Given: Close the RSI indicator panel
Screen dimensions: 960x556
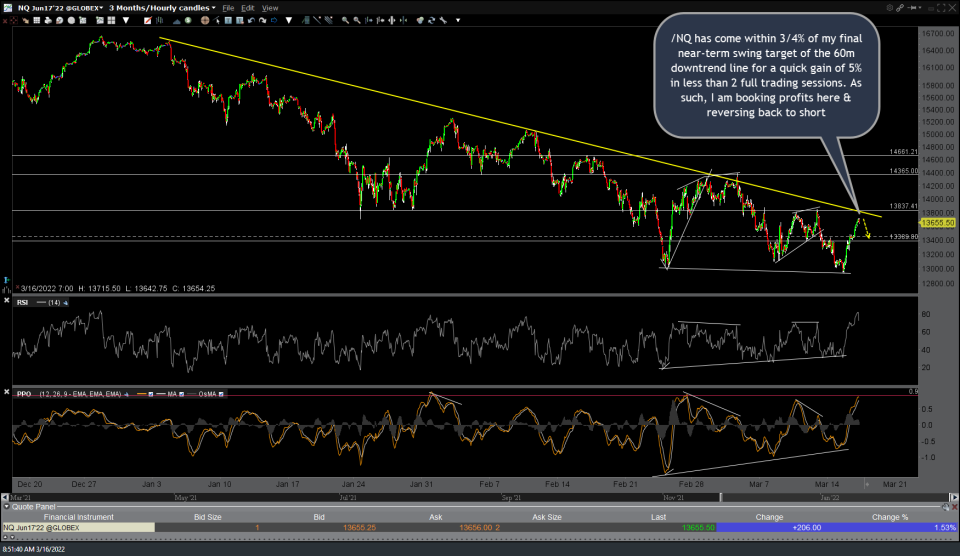Looking at the screenshot, I should [7, 301].
